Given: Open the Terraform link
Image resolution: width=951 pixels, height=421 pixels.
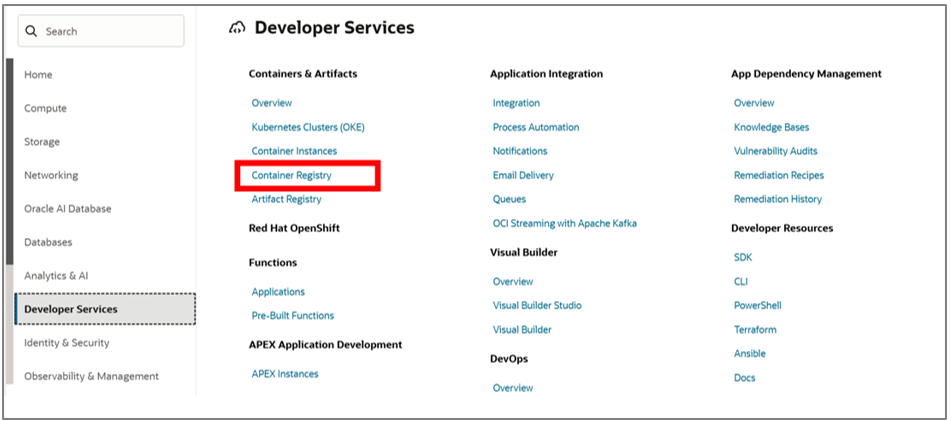Looking at the screenshot, I should (755, 329).
